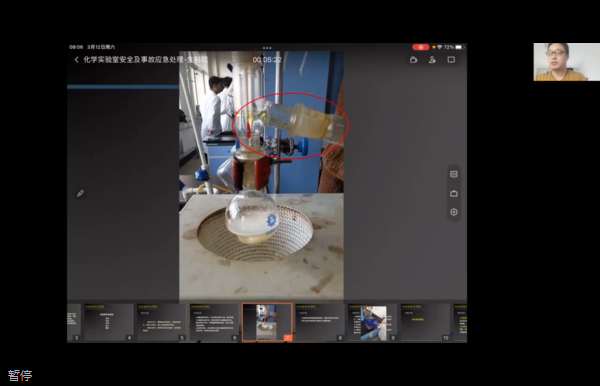Select slide 10 thumbnail
Viewport: 600px width, 386px height.
coord(426,322)
